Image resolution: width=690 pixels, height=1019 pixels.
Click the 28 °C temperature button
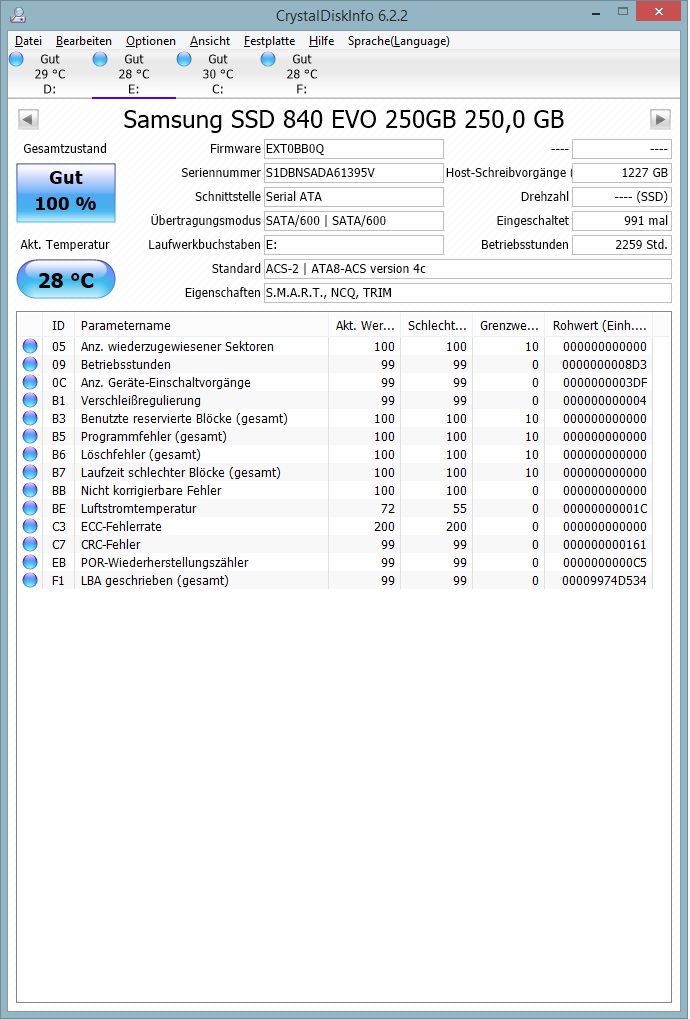(x=66, y=280)
